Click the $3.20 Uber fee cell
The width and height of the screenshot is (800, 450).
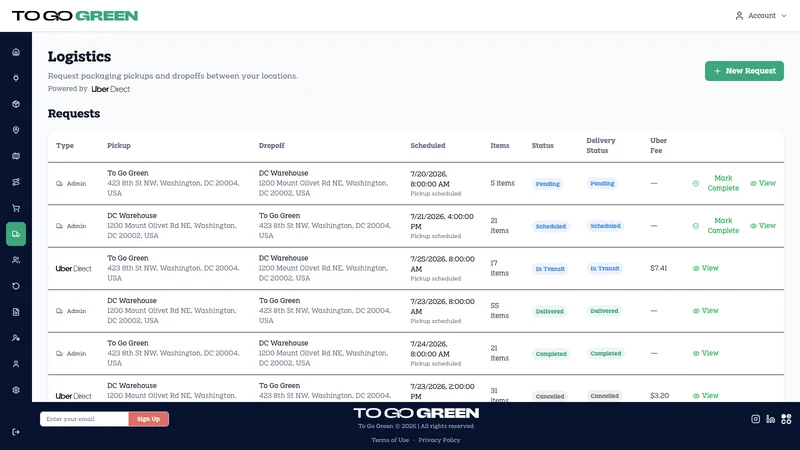[x=659, y=395]
